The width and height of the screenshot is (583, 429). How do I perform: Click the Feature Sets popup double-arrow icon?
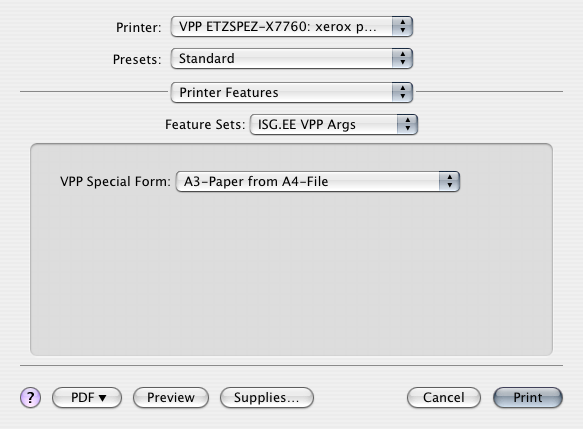point(408,124)
